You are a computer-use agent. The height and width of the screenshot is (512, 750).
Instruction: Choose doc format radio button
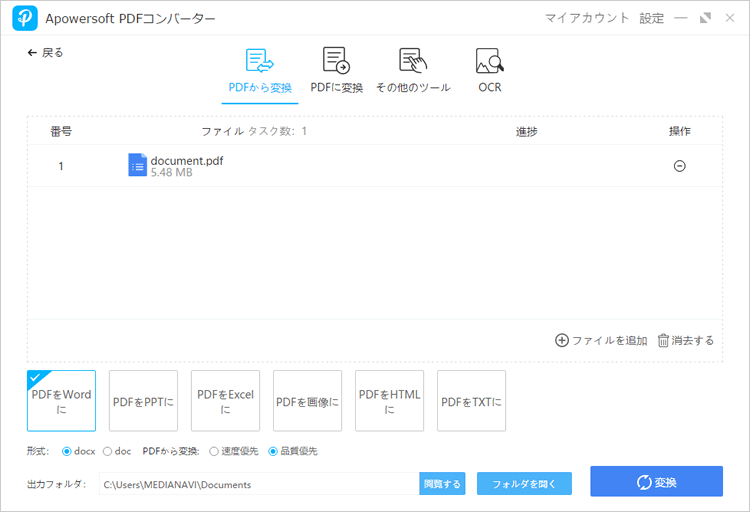[x=108, y=451]
